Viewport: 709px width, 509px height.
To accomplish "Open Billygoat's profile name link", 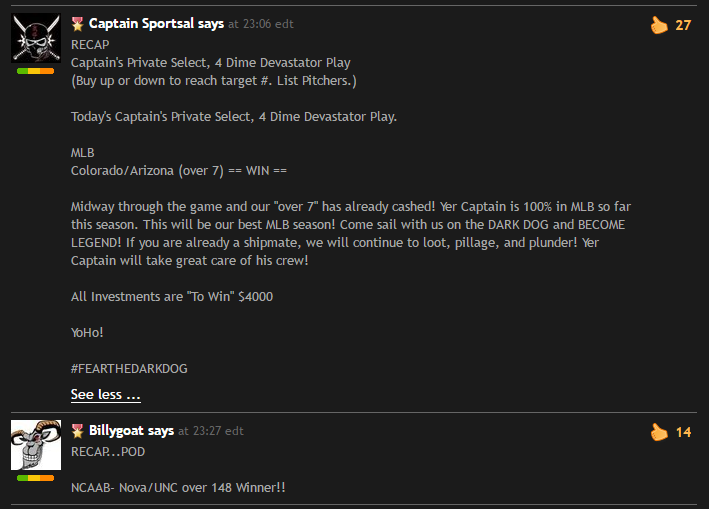I will click(117, 430).
